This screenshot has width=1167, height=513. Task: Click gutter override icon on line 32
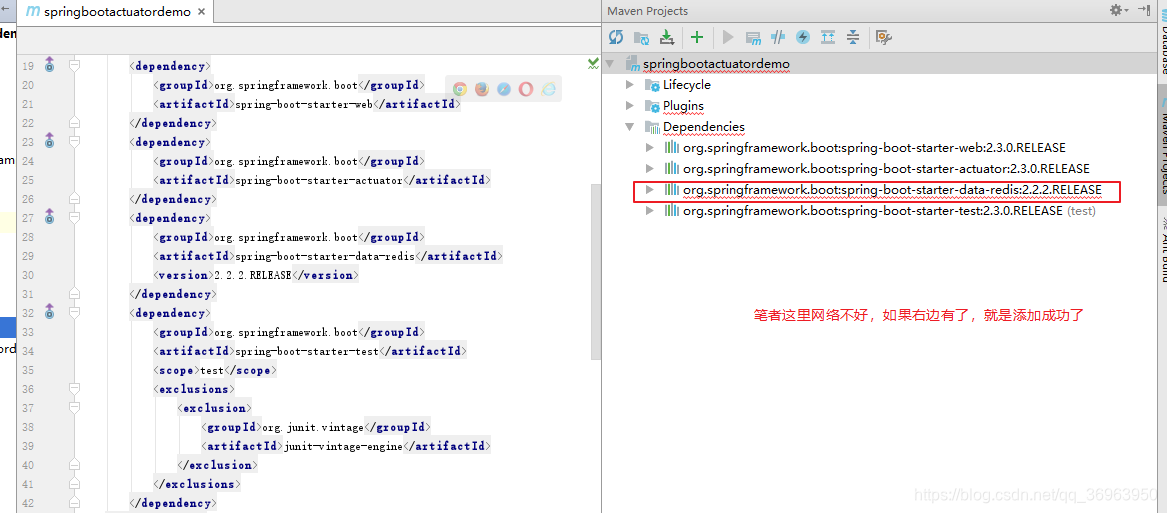[x=49, y=310]
